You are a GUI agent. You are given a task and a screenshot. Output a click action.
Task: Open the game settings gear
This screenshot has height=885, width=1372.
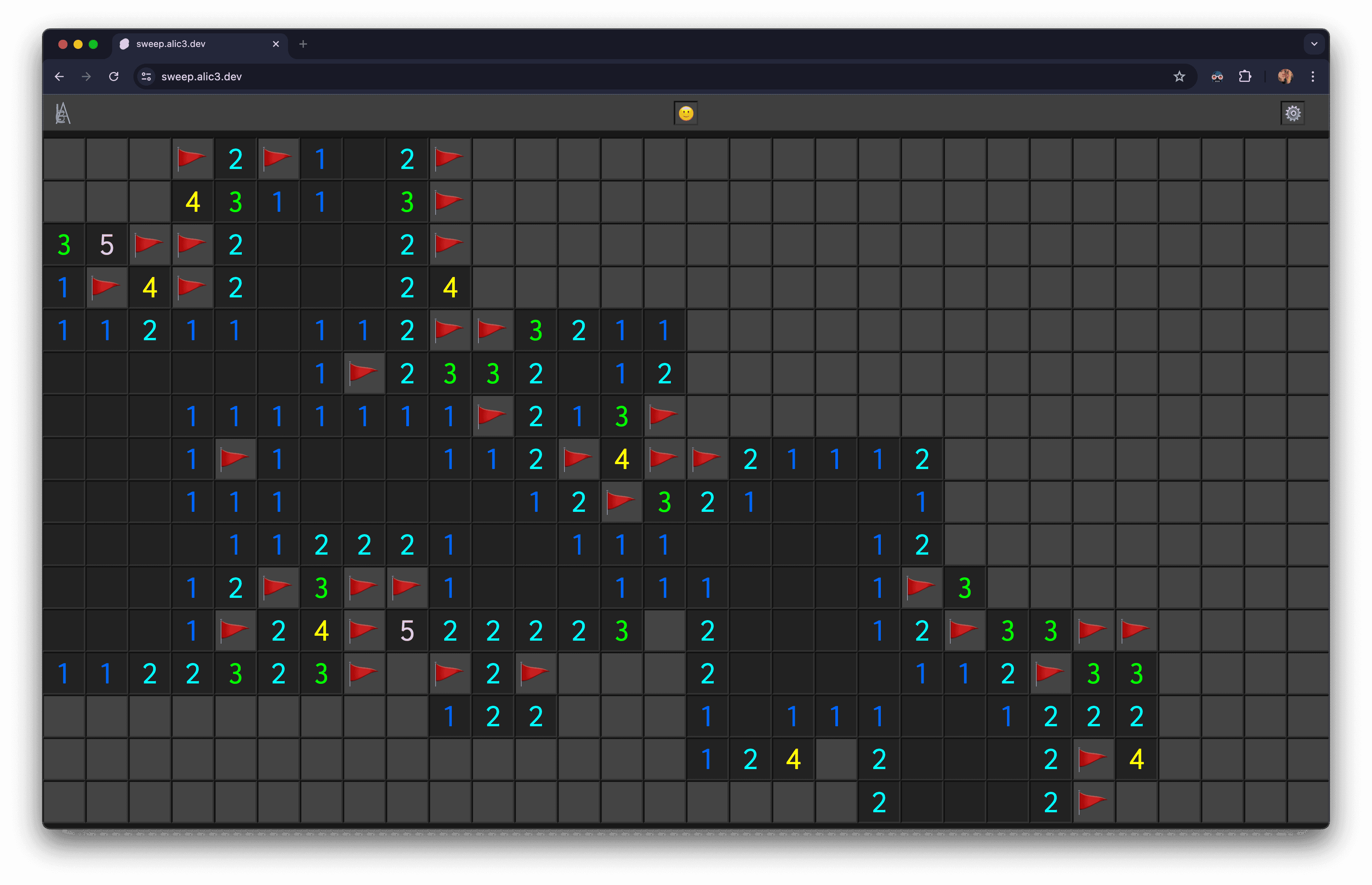coord(1293,113)
